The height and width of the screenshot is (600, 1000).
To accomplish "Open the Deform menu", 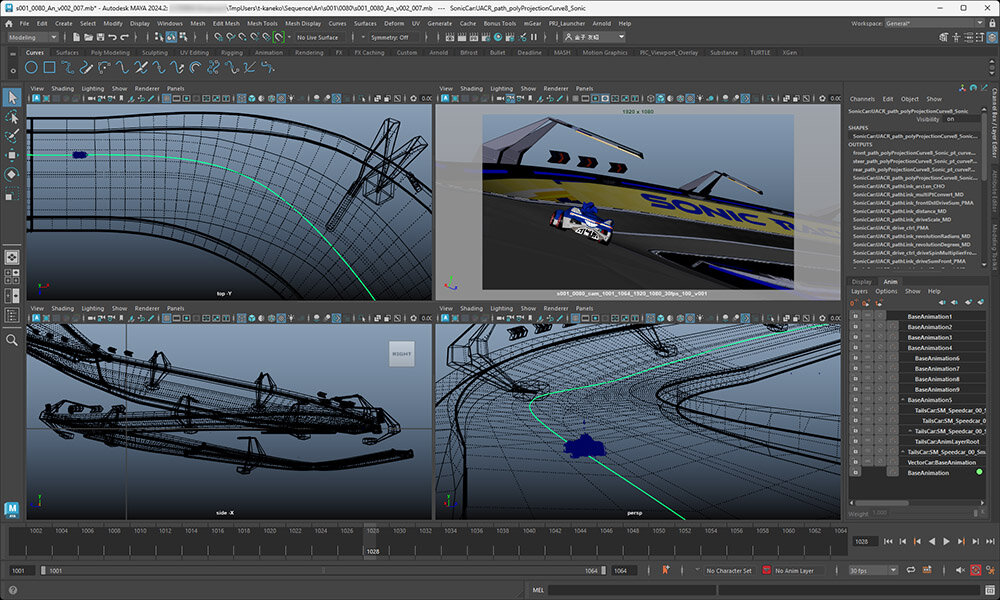I will click(394, 24).
